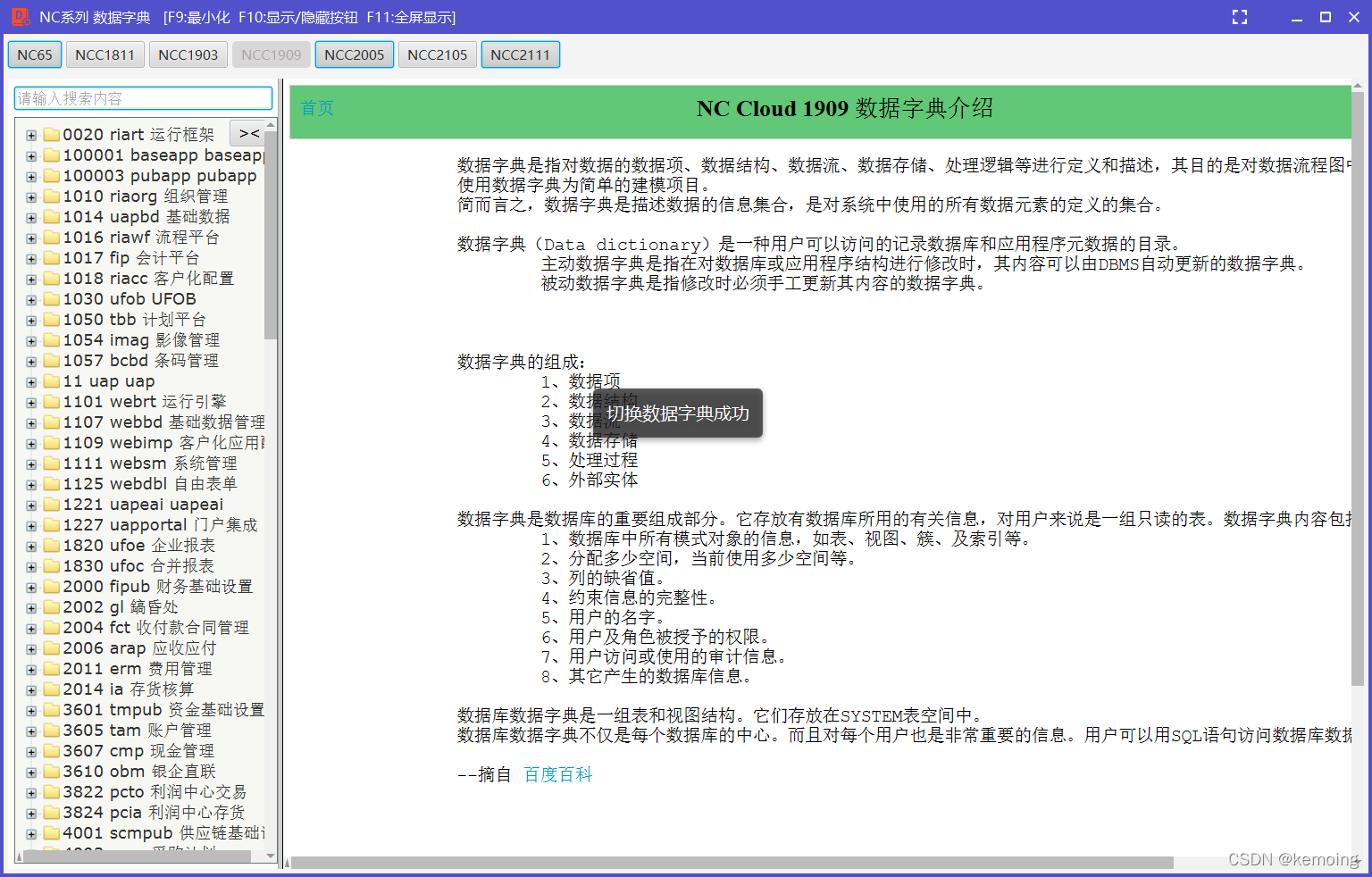The image size is (1372, 877).
Task: Click the tree panel horizontal scrollbar
Action: (138, 856)
